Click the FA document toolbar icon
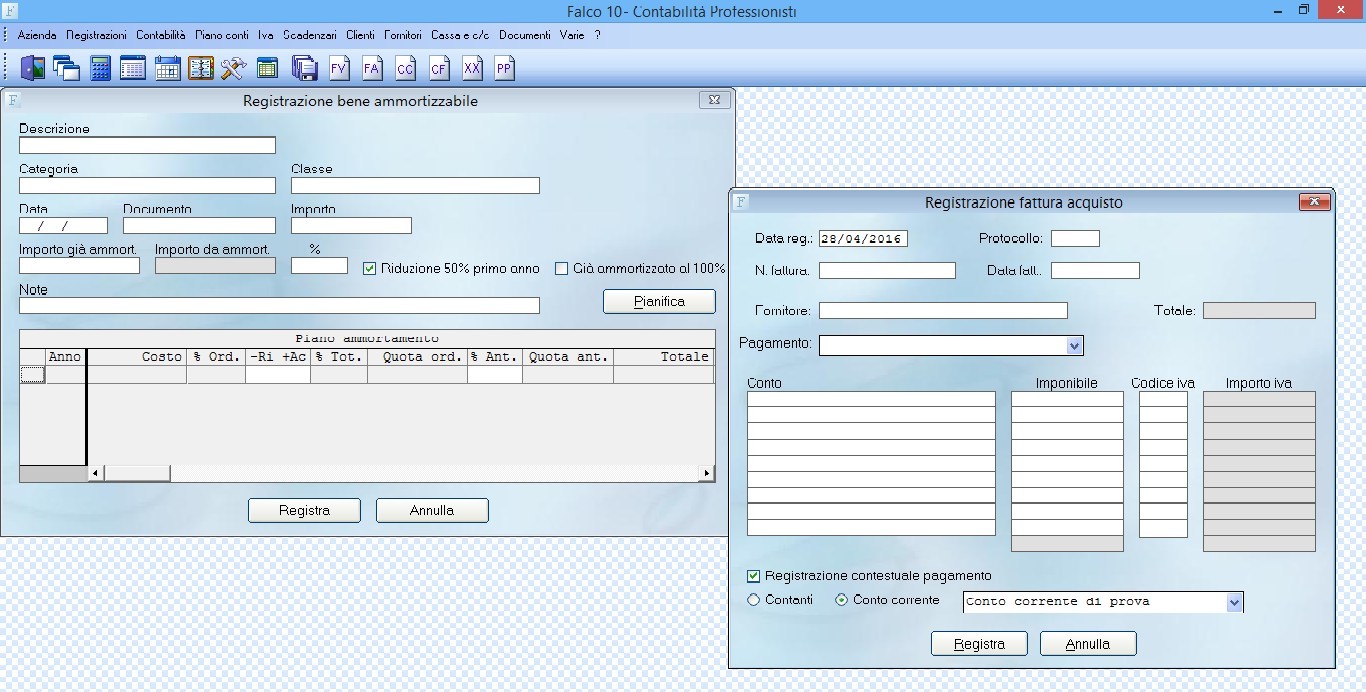Viewport: 1366px width, 692px height. (x=372, y=68)
